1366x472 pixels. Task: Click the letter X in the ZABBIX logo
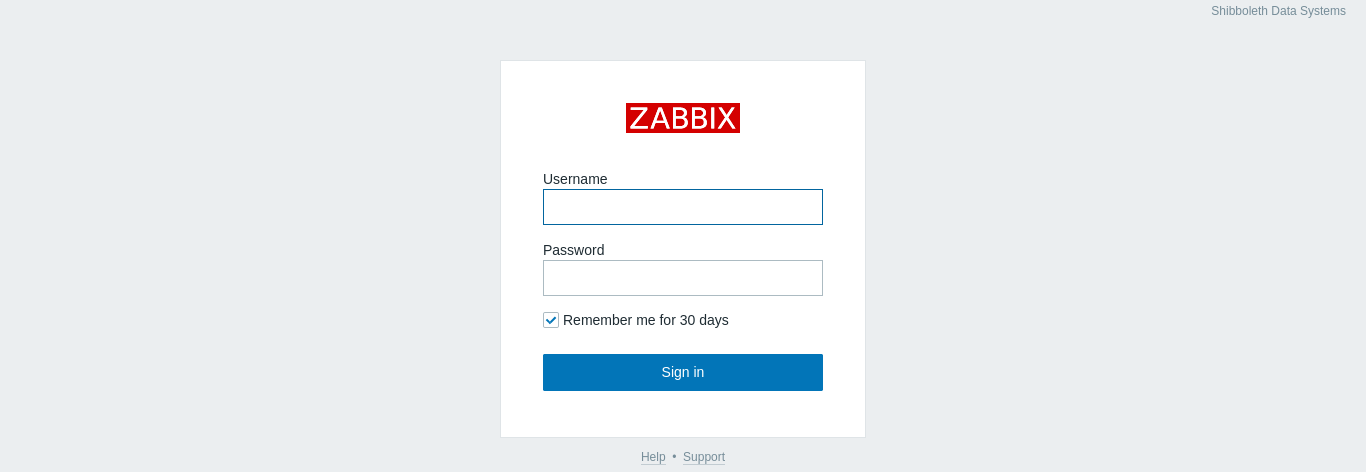[x=727, y=118]
